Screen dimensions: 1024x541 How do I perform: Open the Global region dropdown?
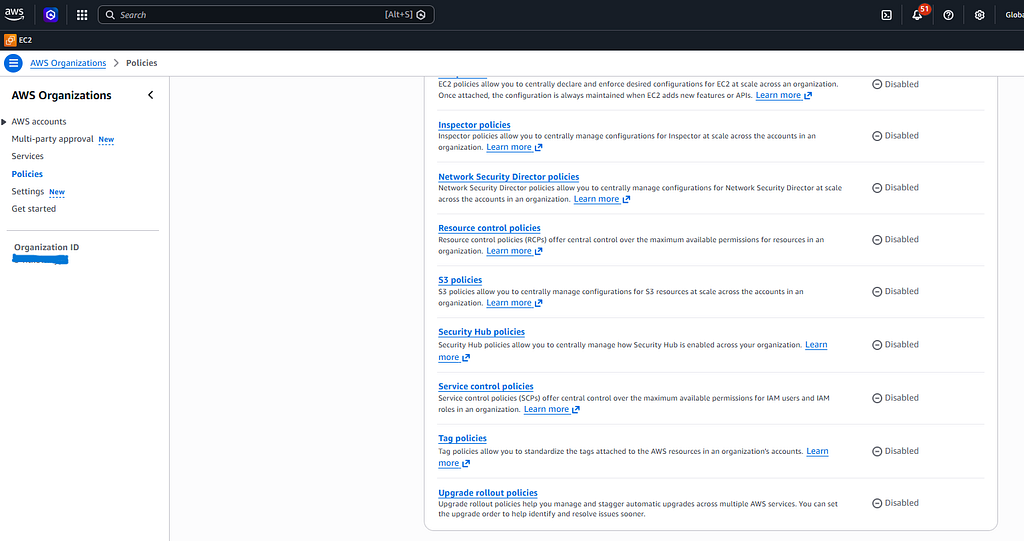pyautogui.click(x=1014, y=15)
